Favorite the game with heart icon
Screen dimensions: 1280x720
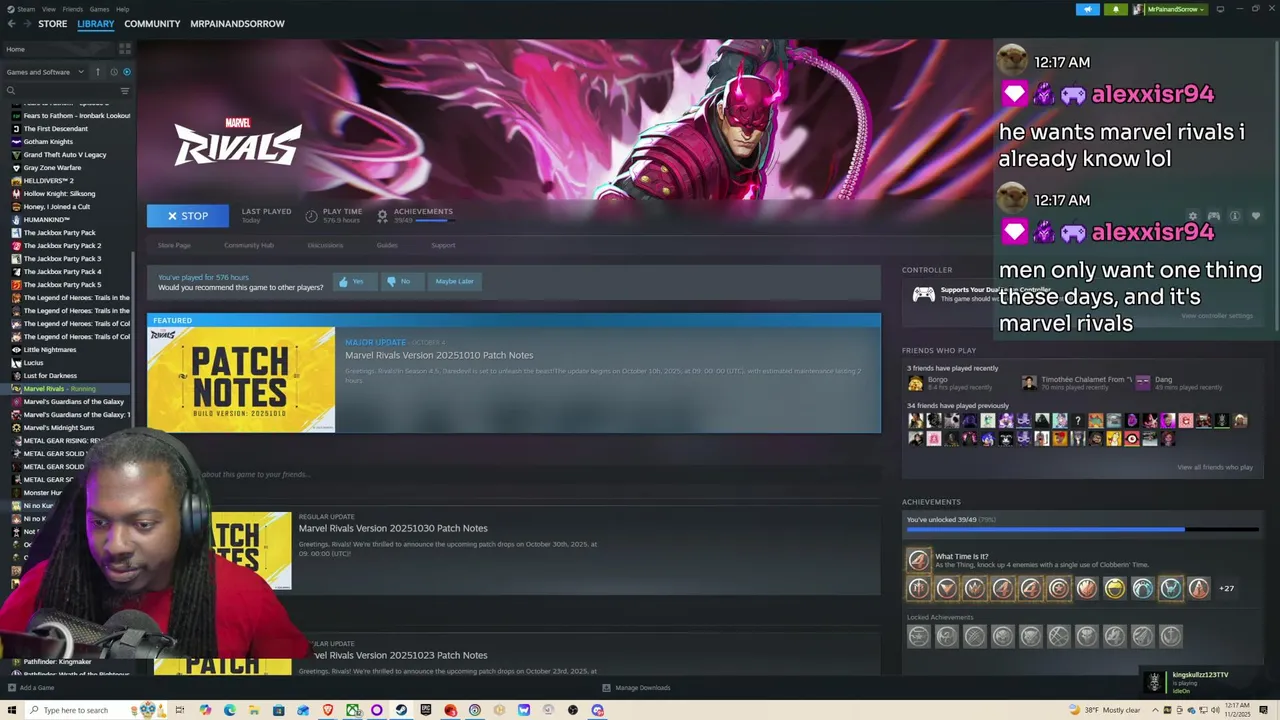pos(1256,216)
